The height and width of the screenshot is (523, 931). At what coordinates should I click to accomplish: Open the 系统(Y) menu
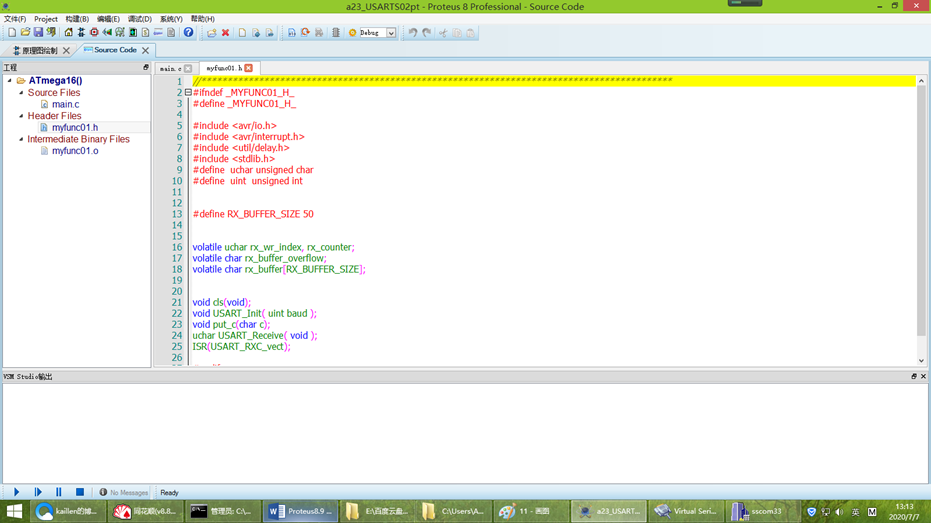click(171, 19)
